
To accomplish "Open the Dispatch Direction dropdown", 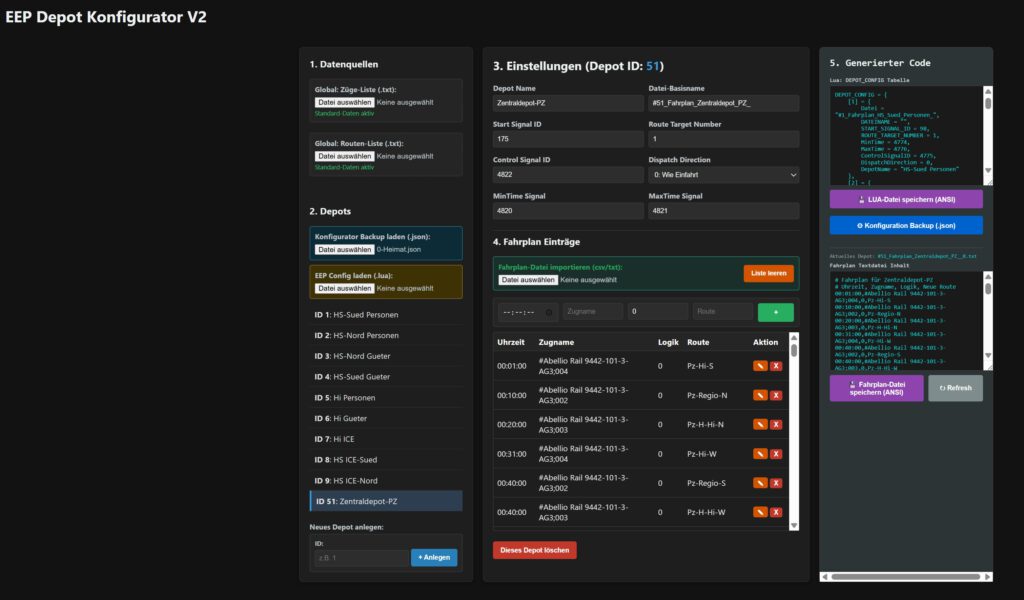I will pos(723,175).
